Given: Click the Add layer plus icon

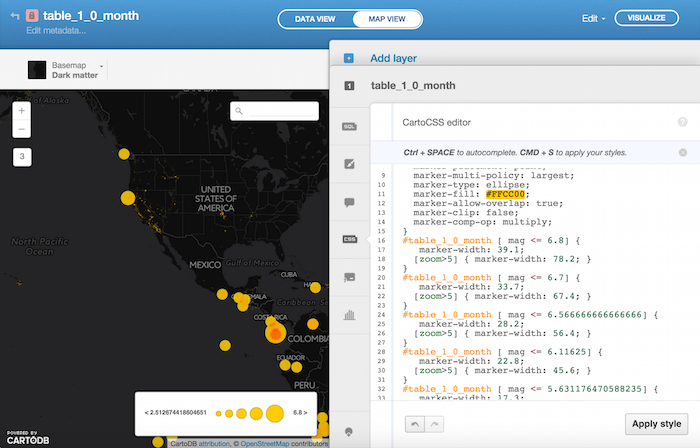Looking at the screenshot, I should 349,58.
